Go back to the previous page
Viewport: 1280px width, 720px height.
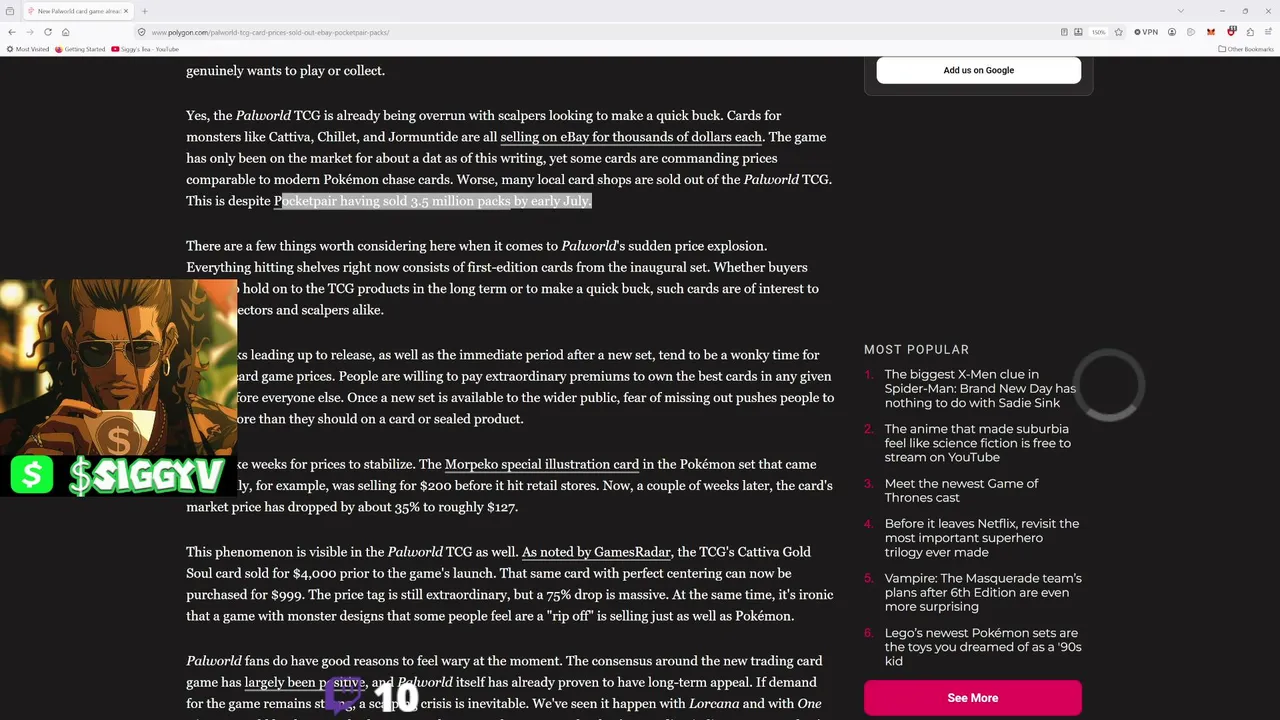coord(12,32)
